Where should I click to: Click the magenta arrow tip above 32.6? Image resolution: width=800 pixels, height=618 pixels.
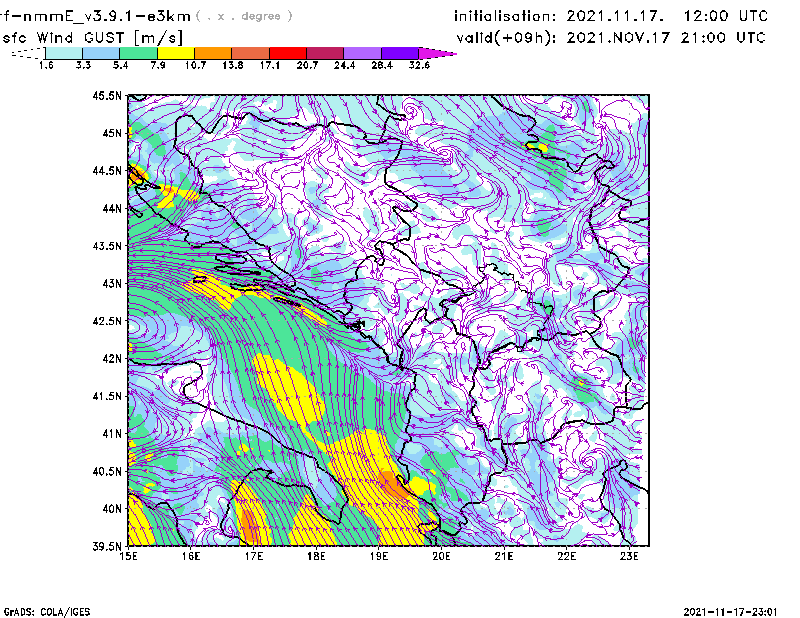[x=437, y=53]
